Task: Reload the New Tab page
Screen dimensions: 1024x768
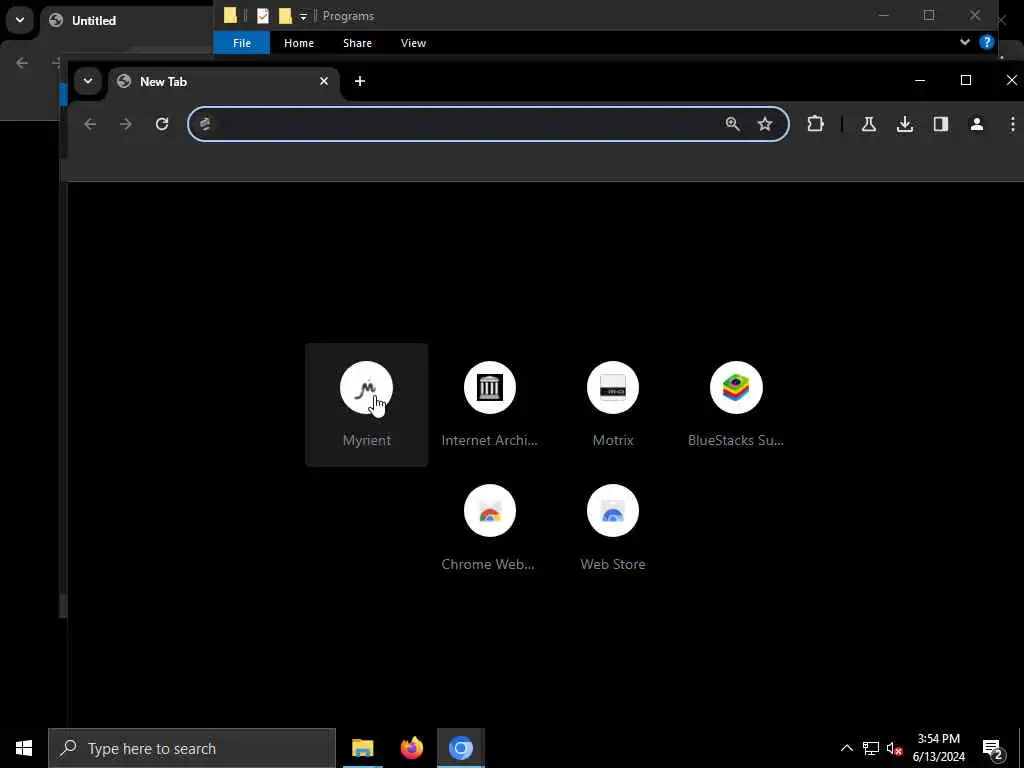Action: 162,124
